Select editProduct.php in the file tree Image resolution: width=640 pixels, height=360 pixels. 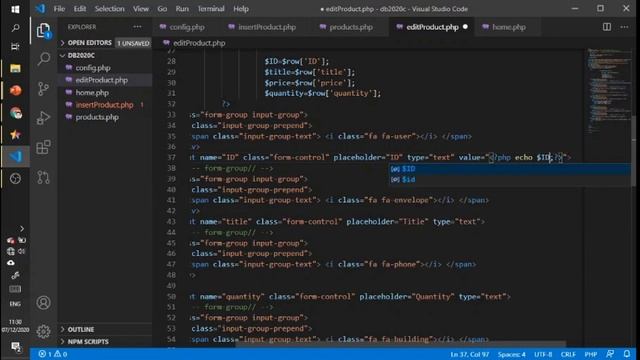tap(102, 80)
